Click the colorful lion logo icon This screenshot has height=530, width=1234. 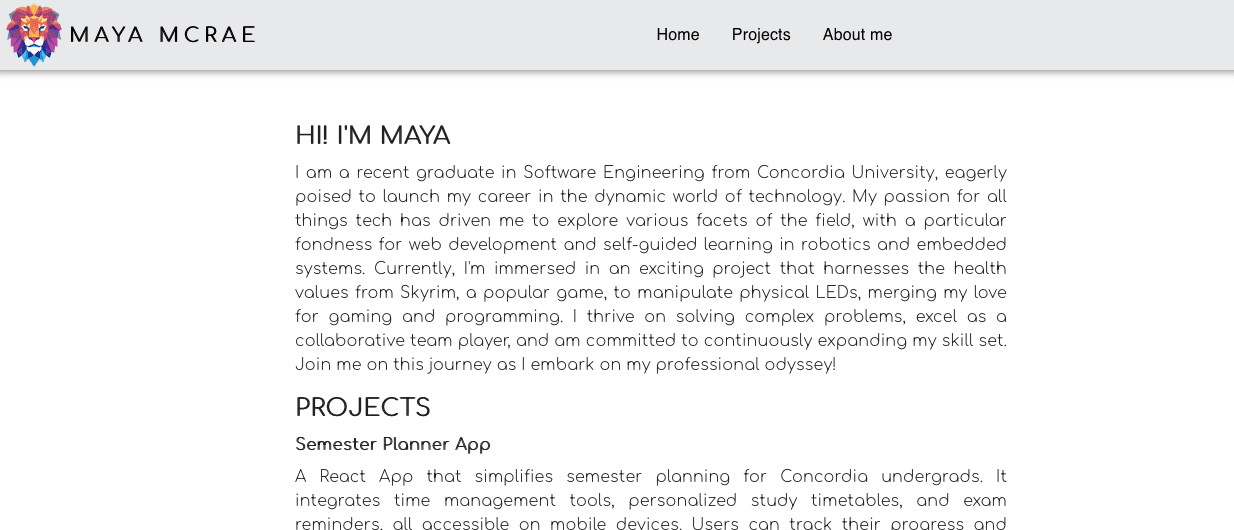point(33,35)
